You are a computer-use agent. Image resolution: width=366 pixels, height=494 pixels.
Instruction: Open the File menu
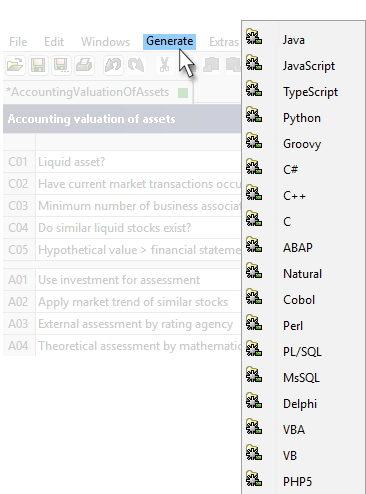[18, 42]
